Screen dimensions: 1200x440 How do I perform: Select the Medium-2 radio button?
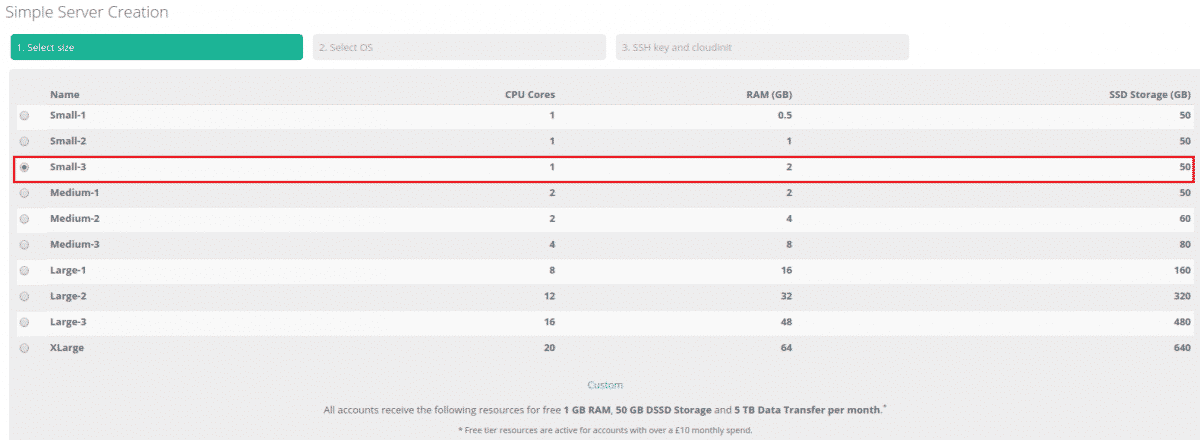(x=24, y=219)
